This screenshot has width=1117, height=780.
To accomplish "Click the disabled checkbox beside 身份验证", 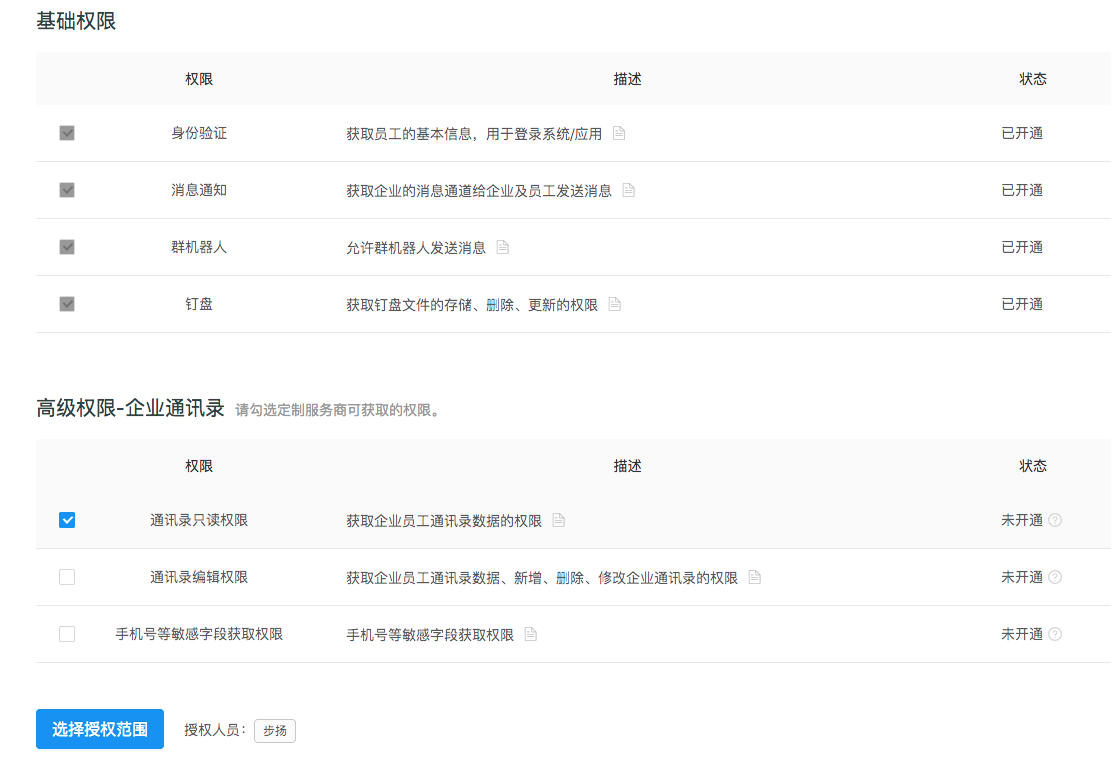I will coord(66,132).
